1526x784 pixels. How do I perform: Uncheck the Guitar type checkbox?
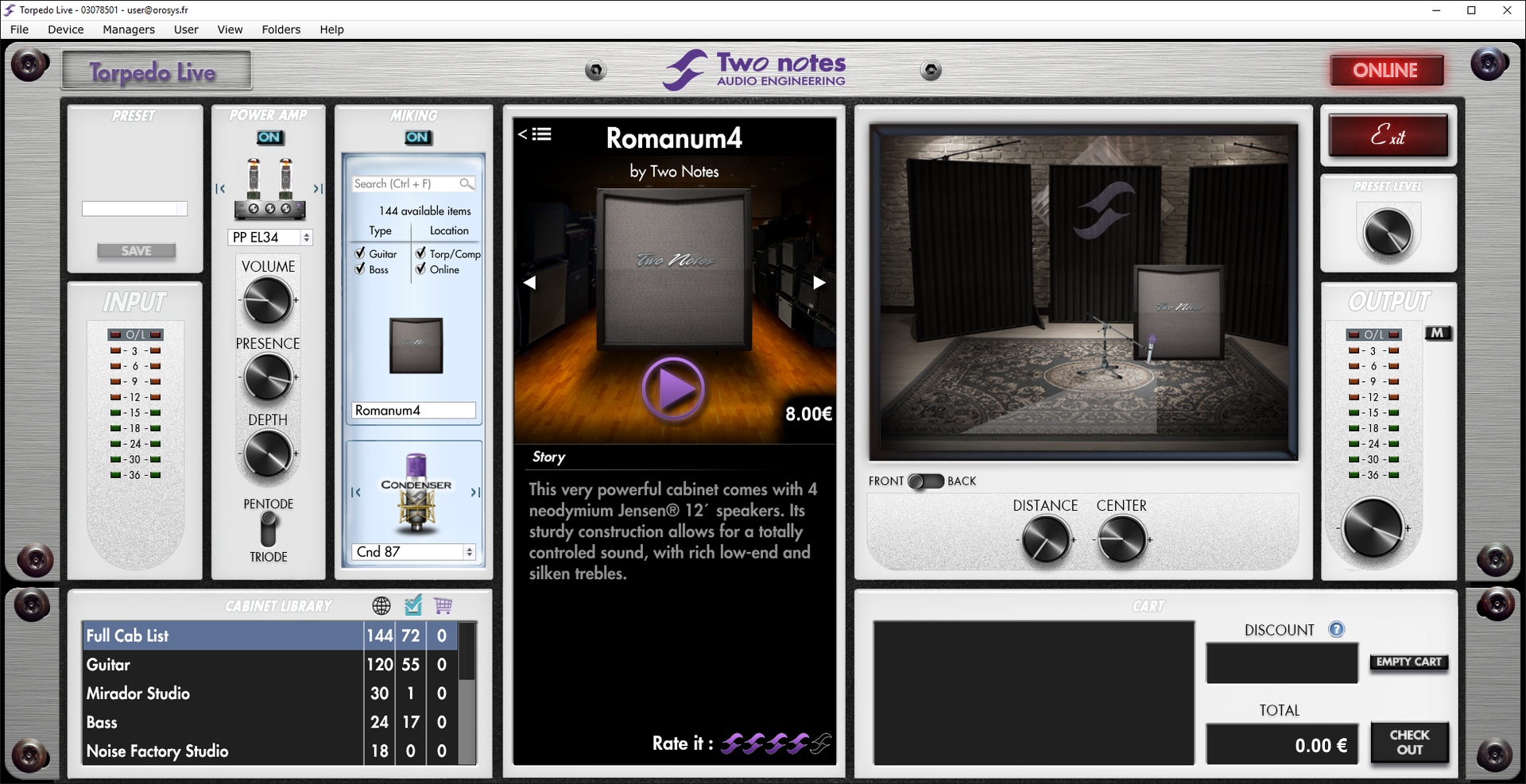360,253
